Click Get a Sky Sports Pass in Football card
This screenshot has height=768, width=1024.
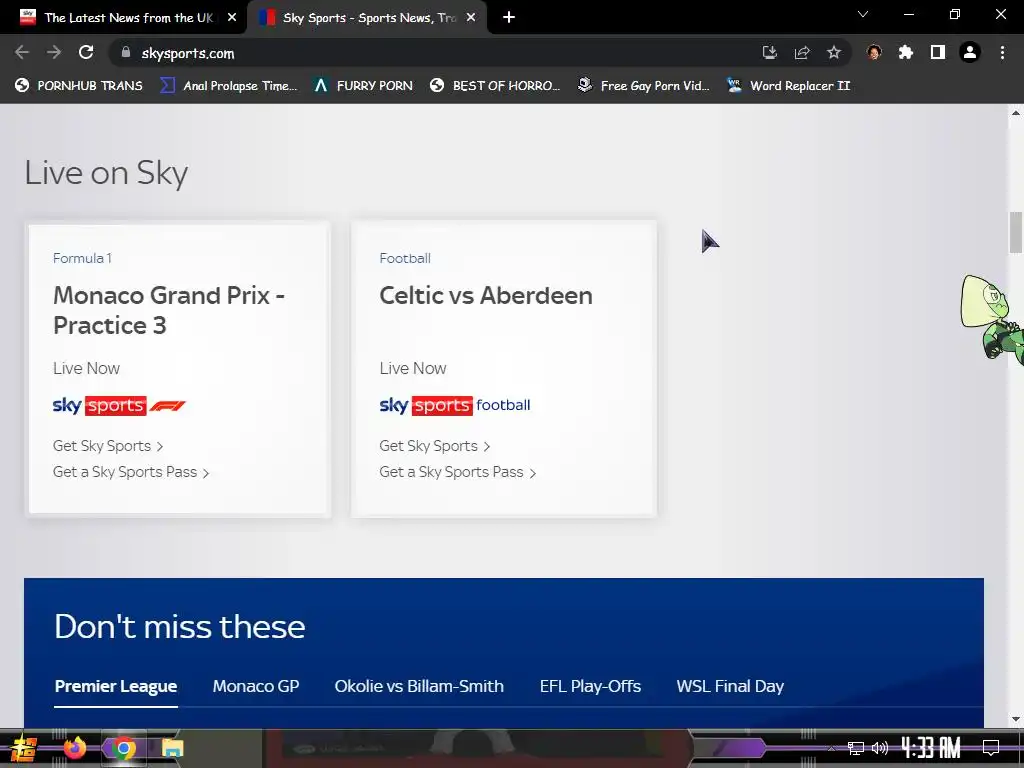457,472
